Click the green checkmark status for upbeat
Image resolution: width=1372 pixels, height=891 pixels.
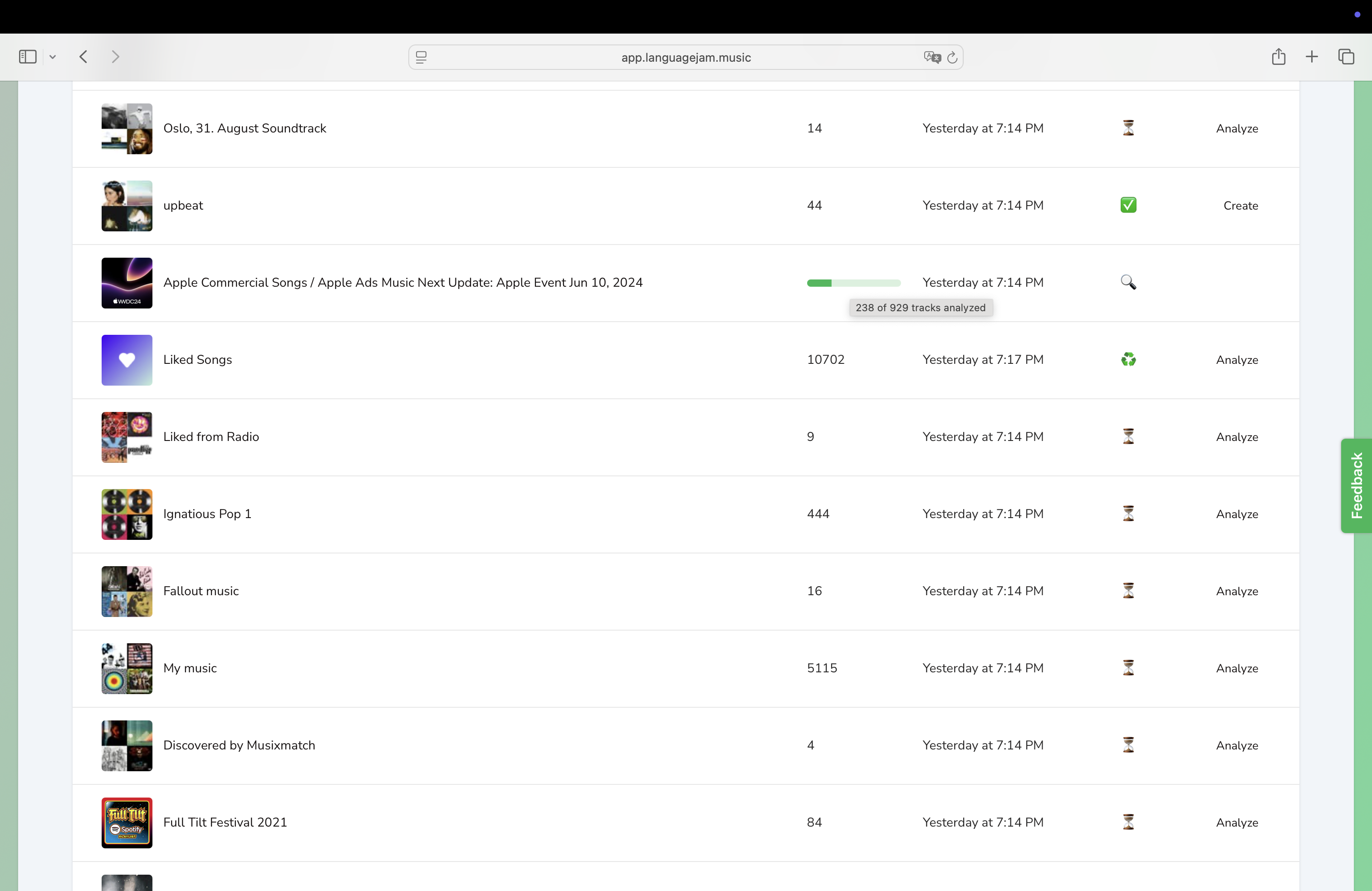[x=1128, y=205]
